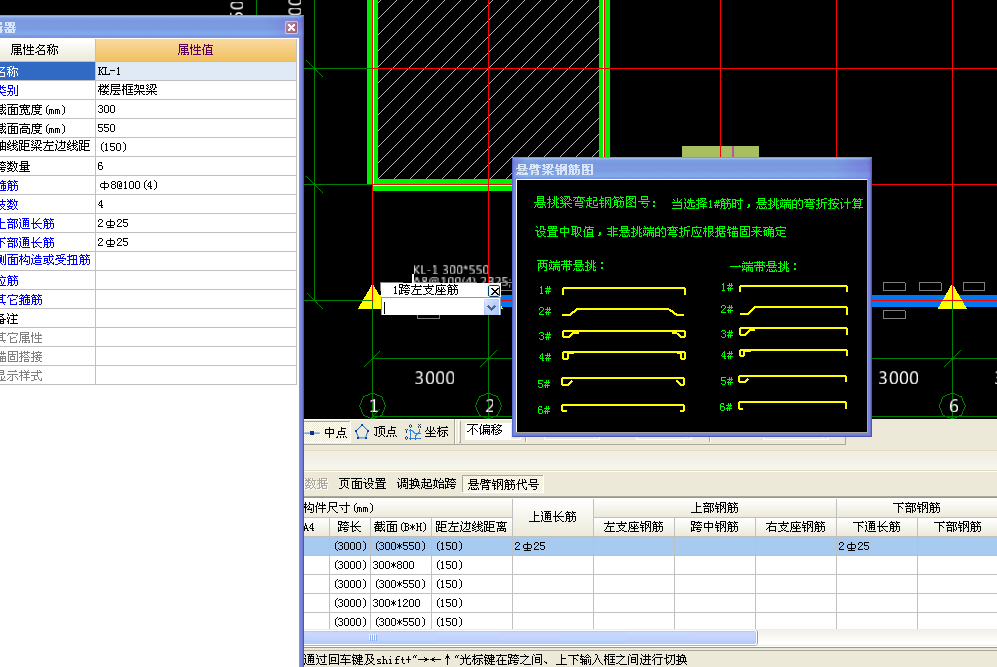Click the 左支座钢筋 column header
The height and width of the screenshot is (667, 997).
click(633, 527)
